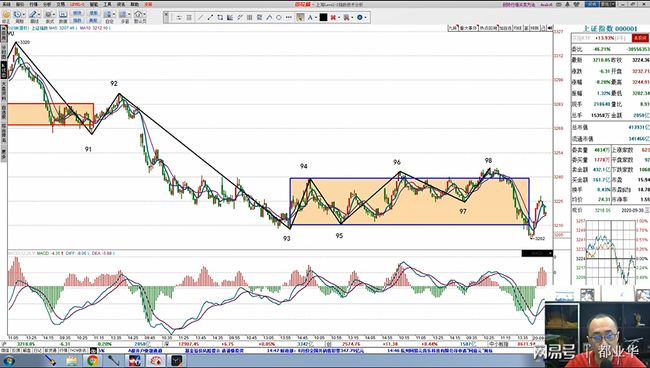Select the double-arrow line drawing tool

tap(210, 17)
